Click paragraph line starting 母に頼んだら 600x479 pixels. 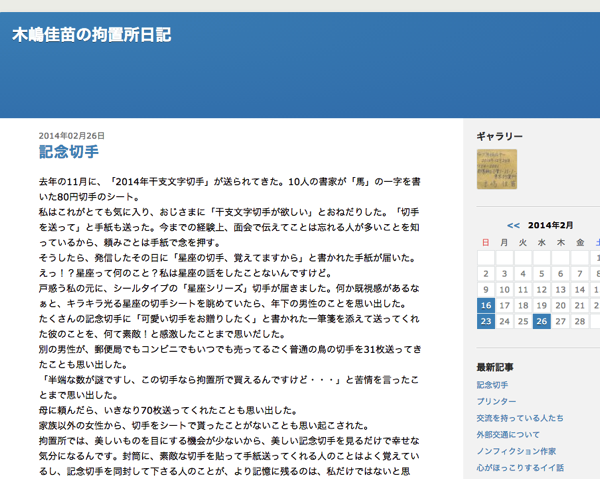[168, 411]
